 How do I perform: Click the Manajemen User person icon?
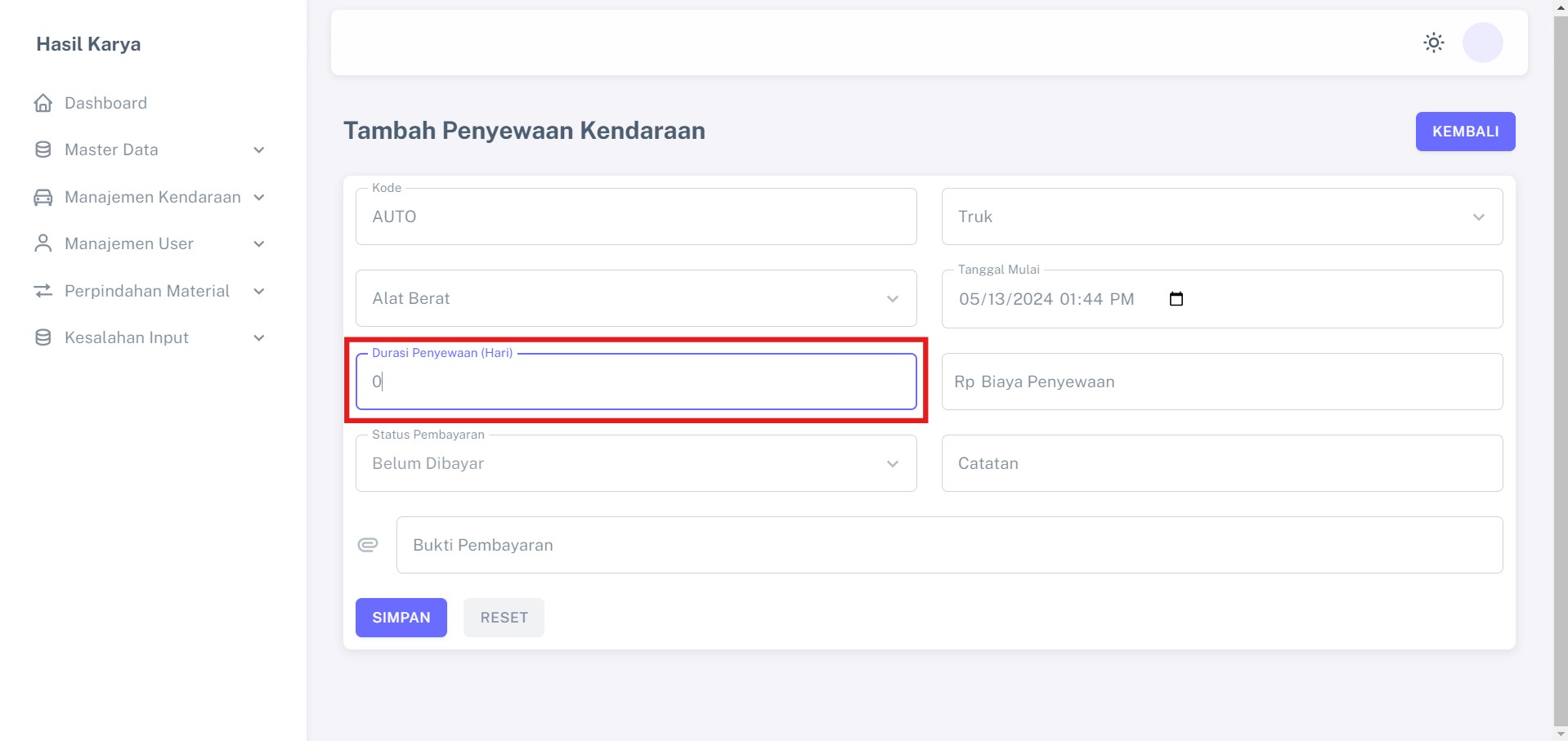coord(43,243)
